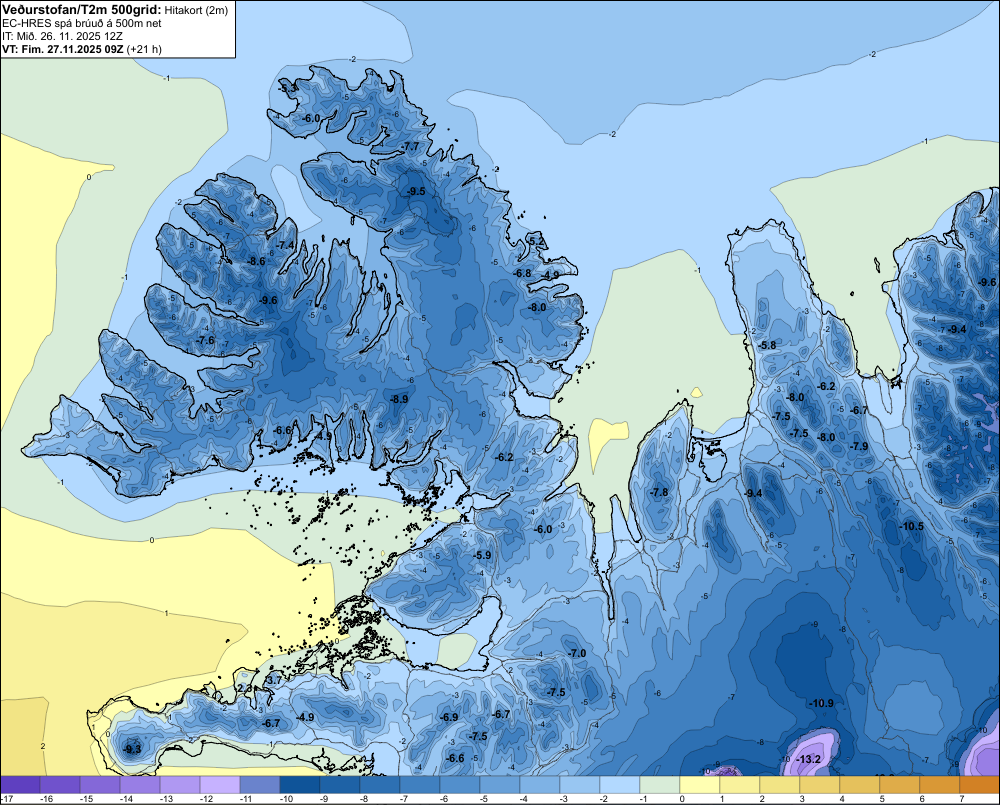Image resolution: width=1000 pixels, height=805 pixels.
Task: Select the -8.9 temperature value
Action: 399,399
